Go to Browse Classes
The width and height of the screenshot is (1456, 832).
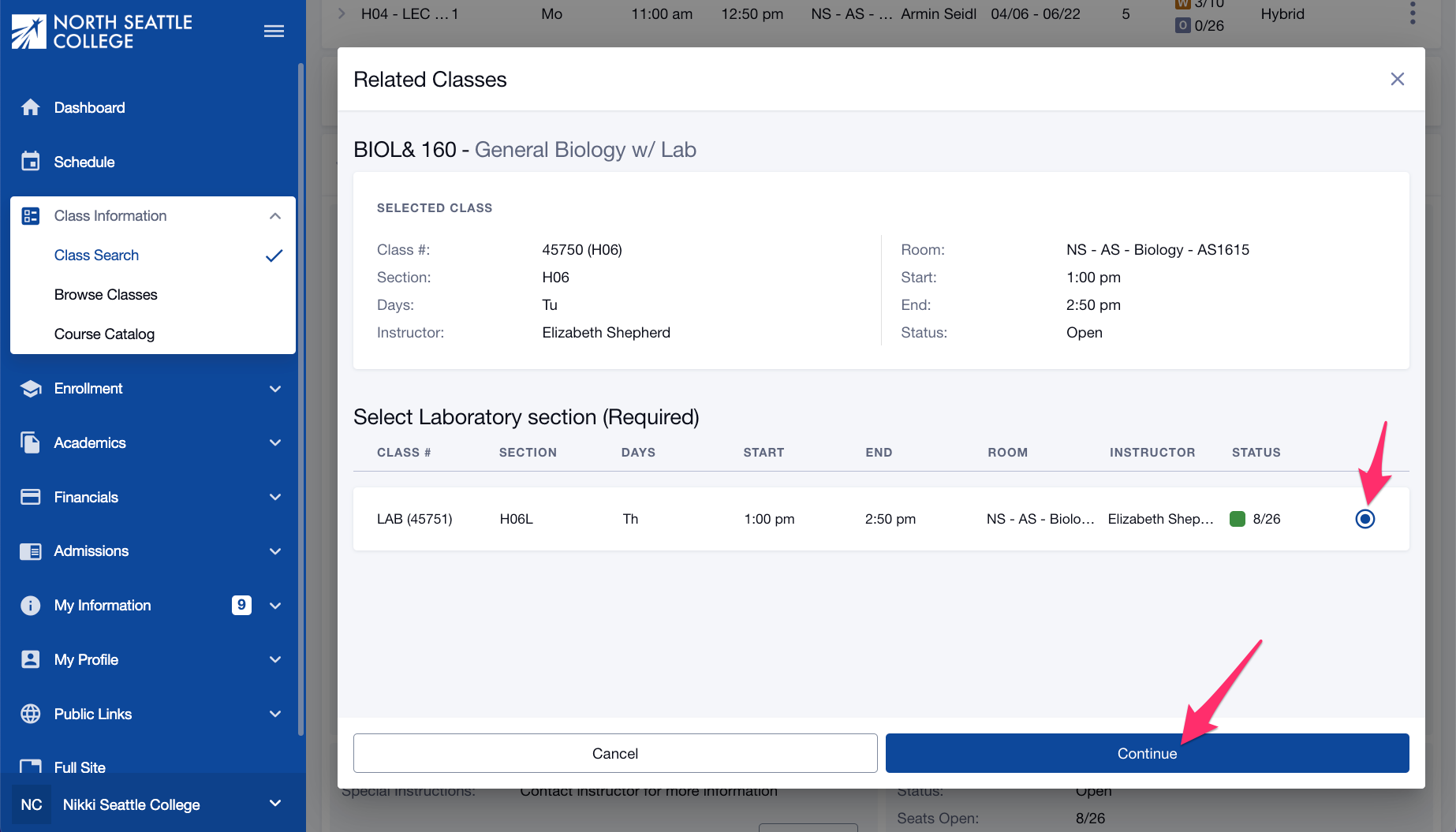106,294
